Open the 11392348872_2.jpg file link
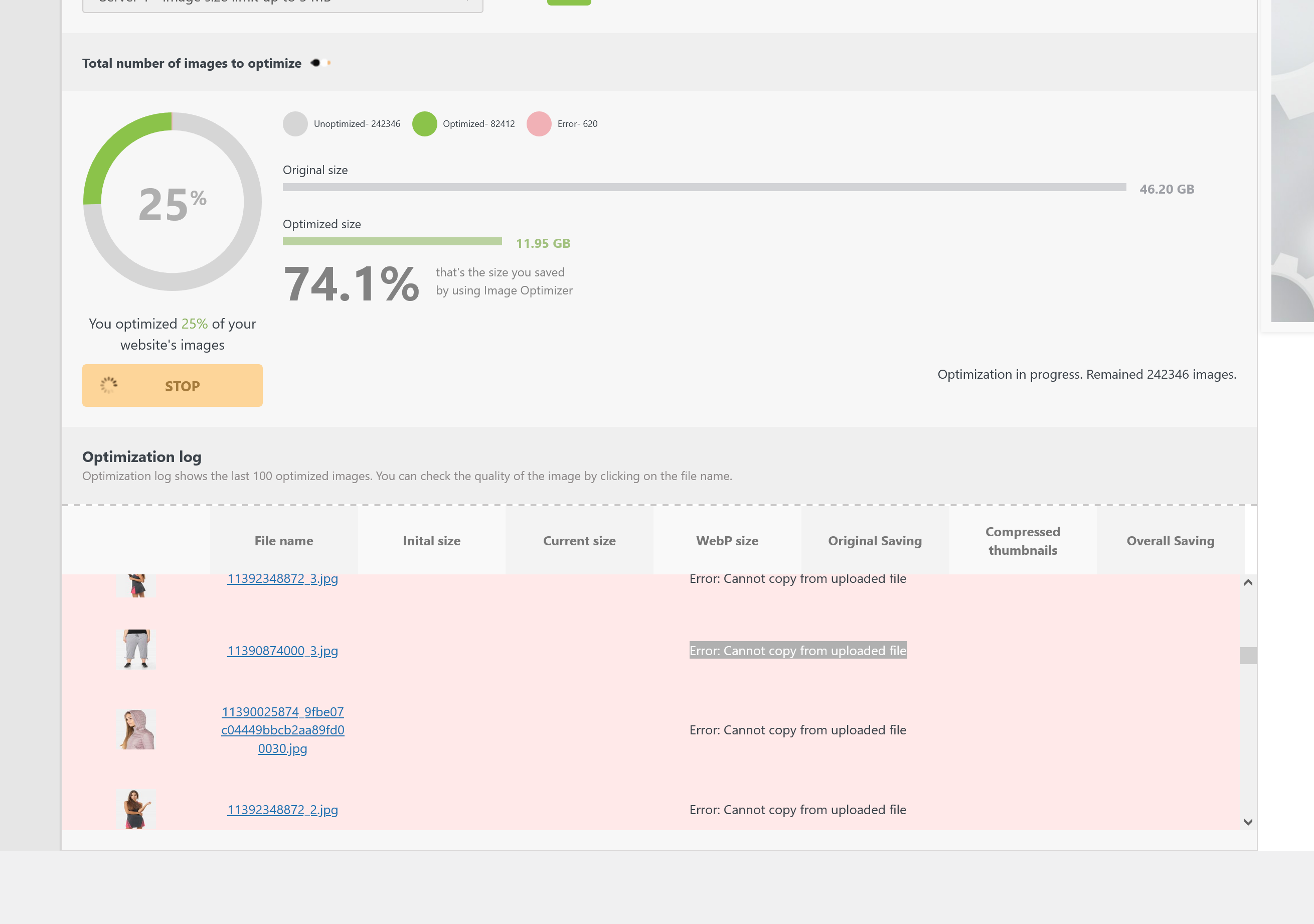This screenshot has height=924, width=1314. tap(283, 810)
